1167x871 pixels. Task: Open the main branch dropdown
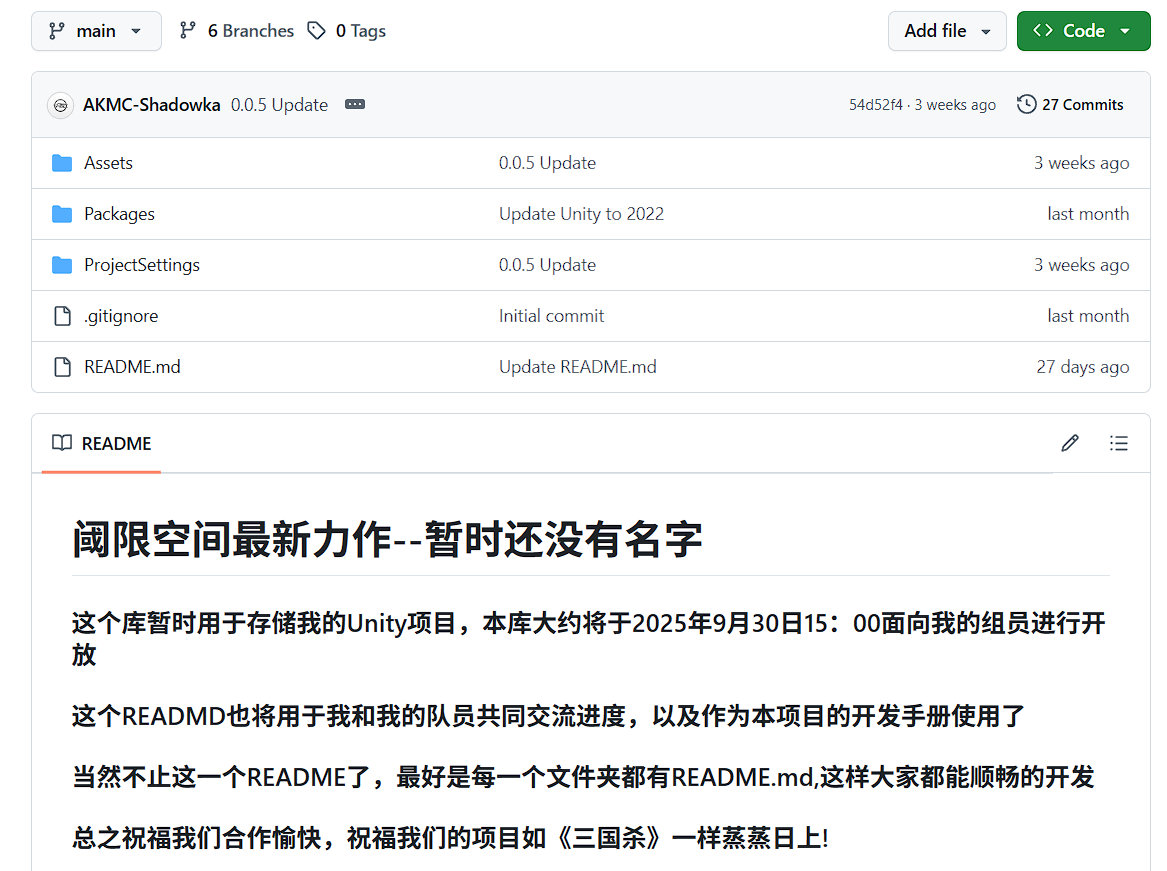(x=96, y=31)
